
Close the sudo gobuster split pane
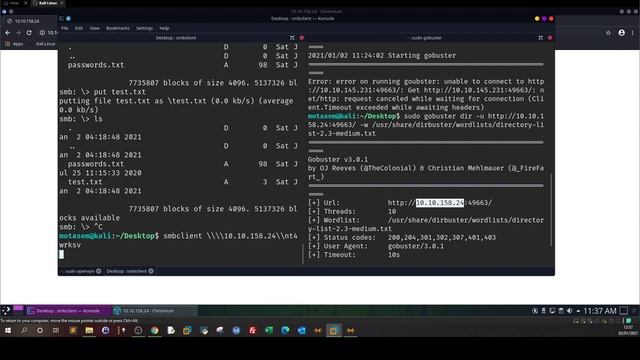tap(550, 38)
